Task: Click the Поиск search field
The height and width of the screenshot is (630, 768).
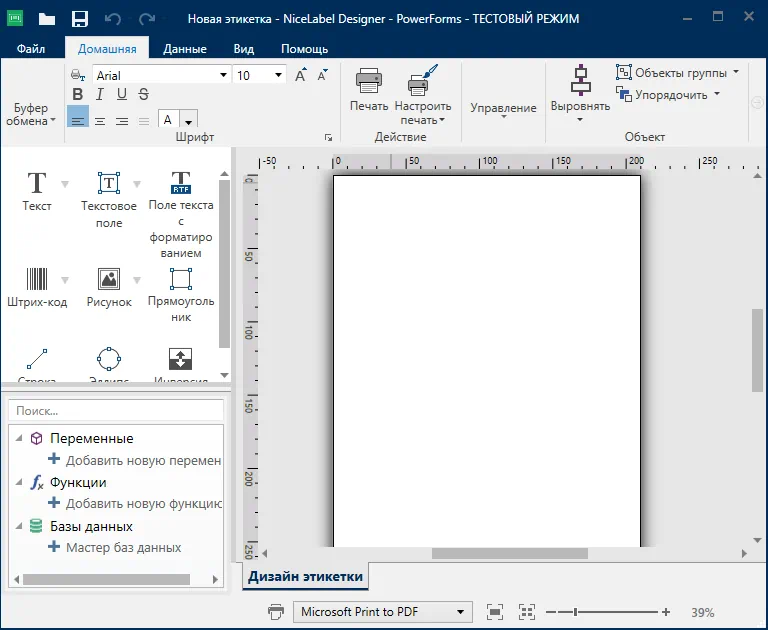Action: (116, 411)
